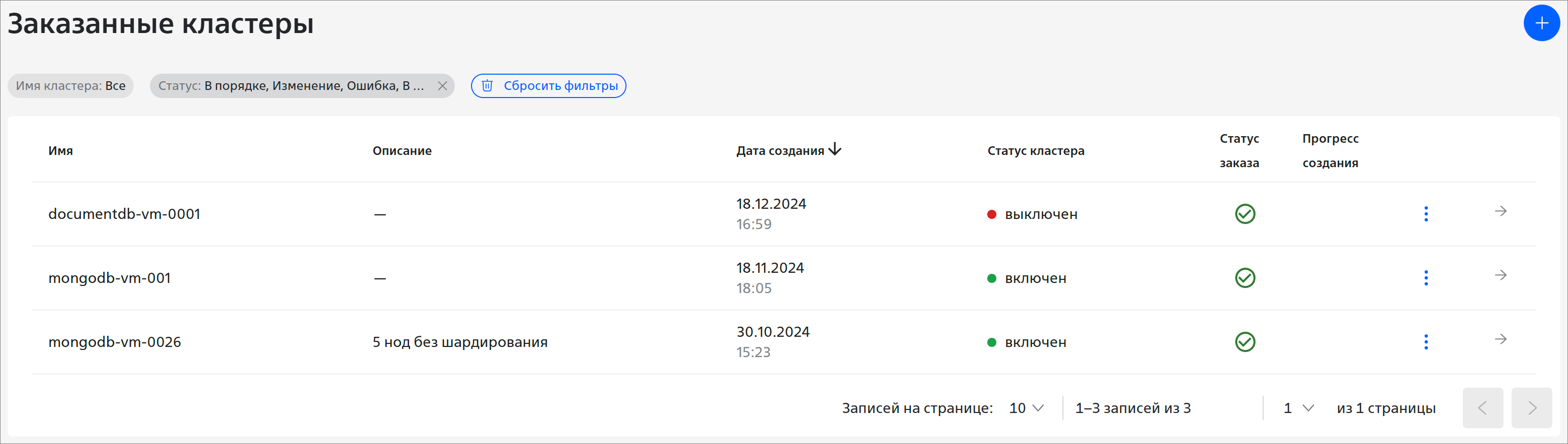Click green status dot in mongodb-vm-0026 row
1568x444 pixels.
tap(992, 342)
